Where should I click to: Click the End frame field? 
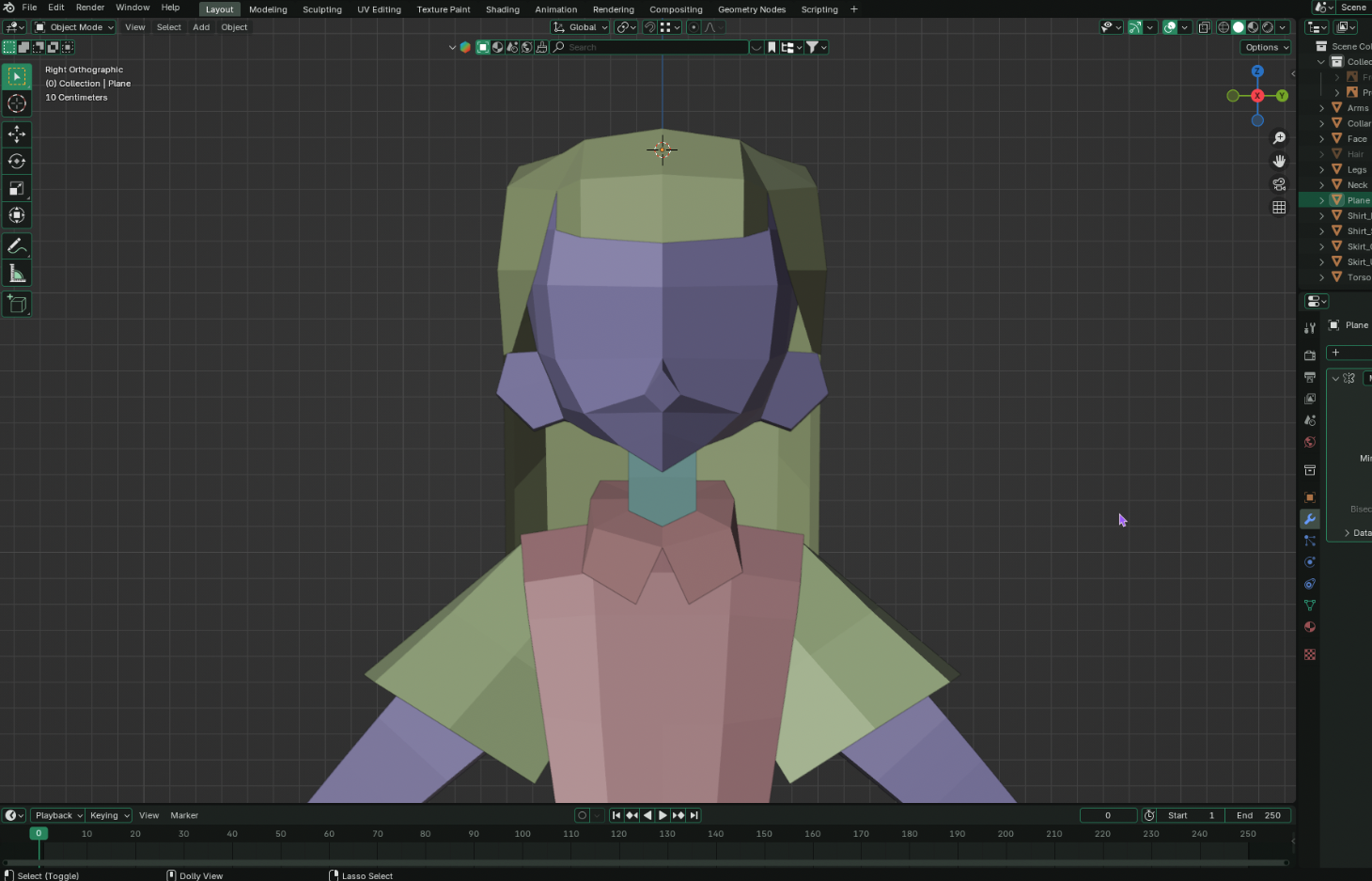pyautogui.click(x=1258, y=815)
